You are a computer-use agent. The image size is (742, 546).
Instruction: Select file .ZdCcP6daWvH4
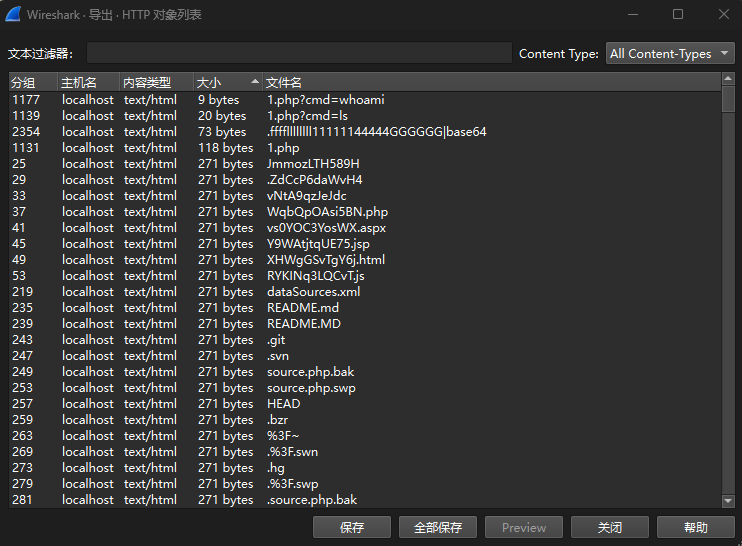tap(365, 180)
